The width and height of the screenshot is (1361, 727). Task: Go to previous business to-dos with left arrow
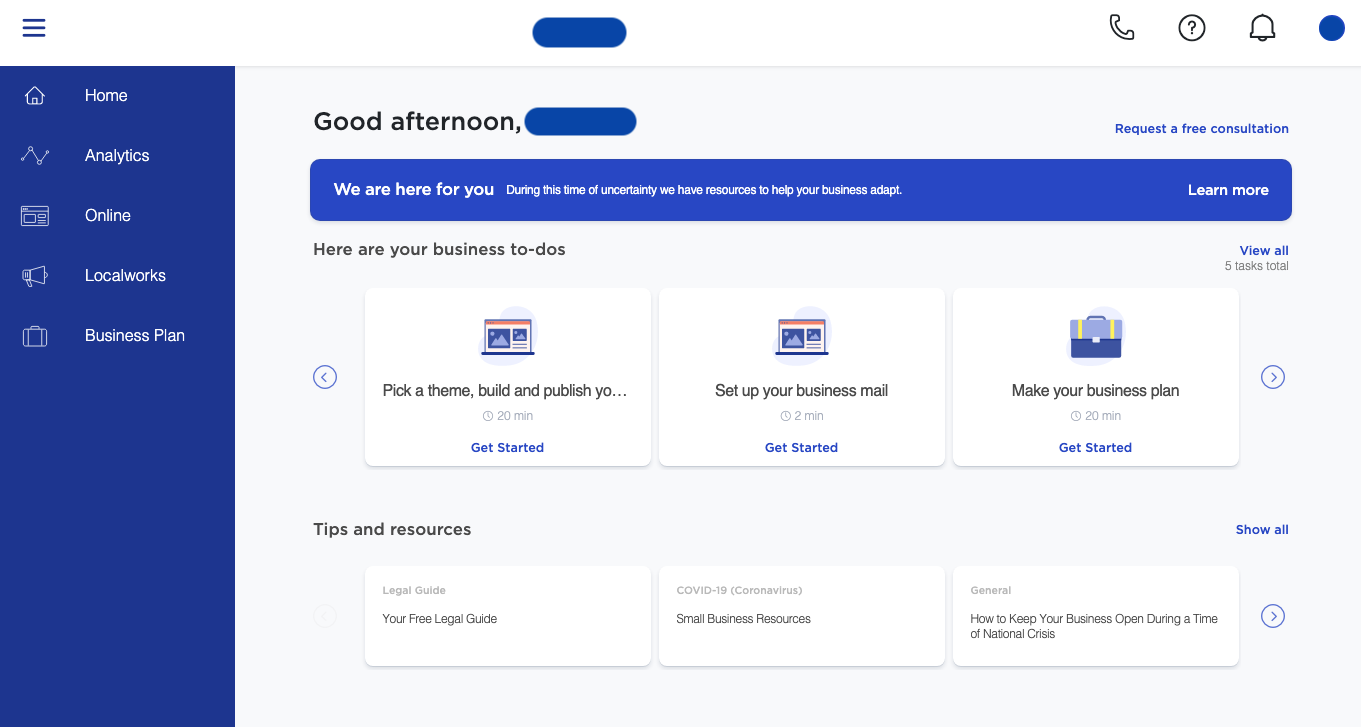click(x=325, y=377)
